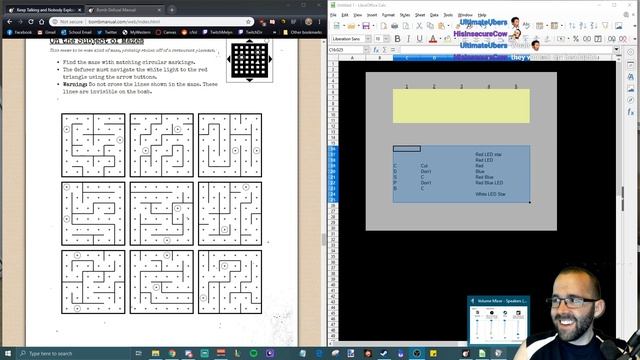Open Other bookmarks folder
This screenshot has width=640, height=360.
[x=302, y=32]
